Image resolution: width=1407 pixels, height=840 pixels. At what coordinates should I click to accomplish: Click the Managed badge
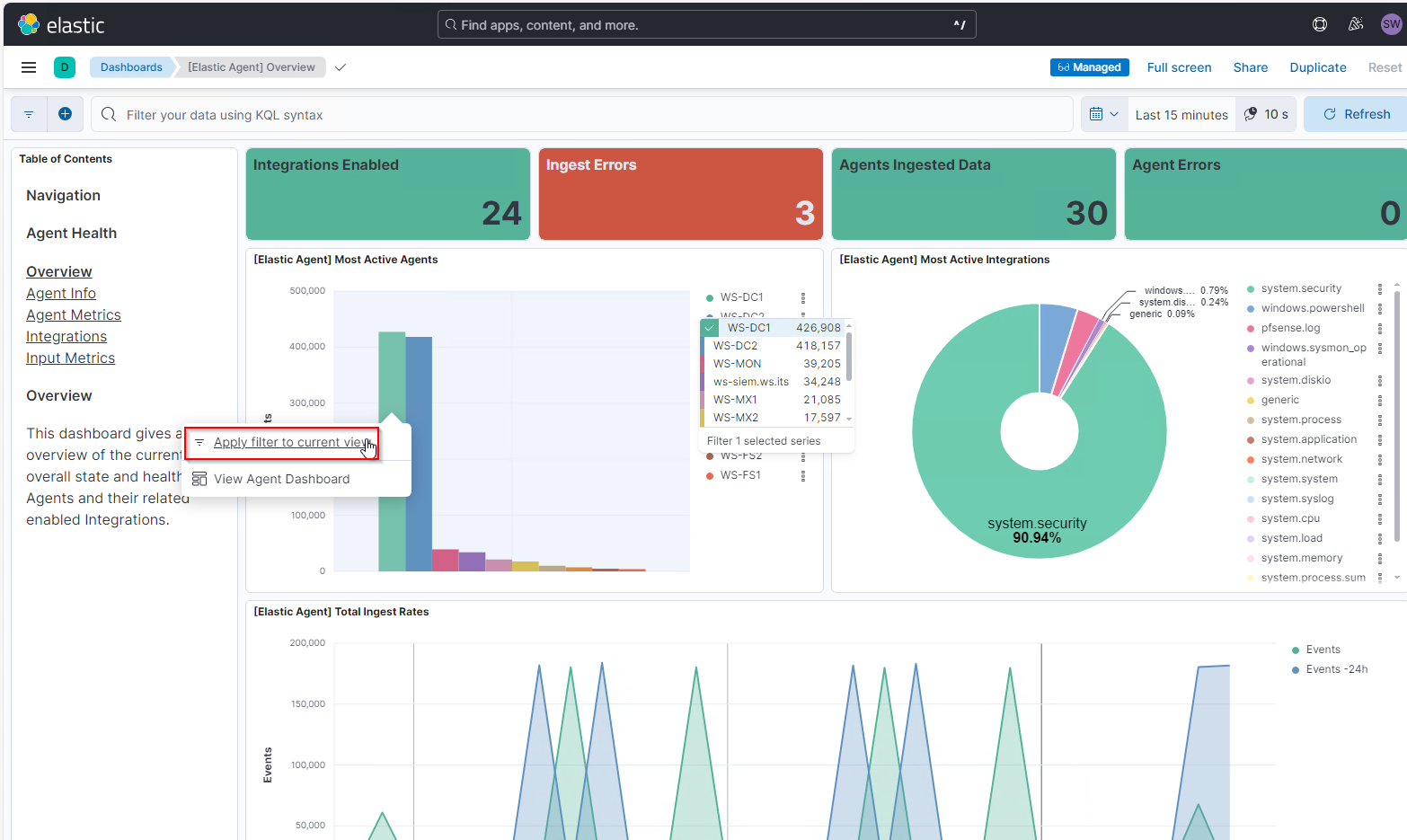pyautogui.click(x=1089, y=67)
